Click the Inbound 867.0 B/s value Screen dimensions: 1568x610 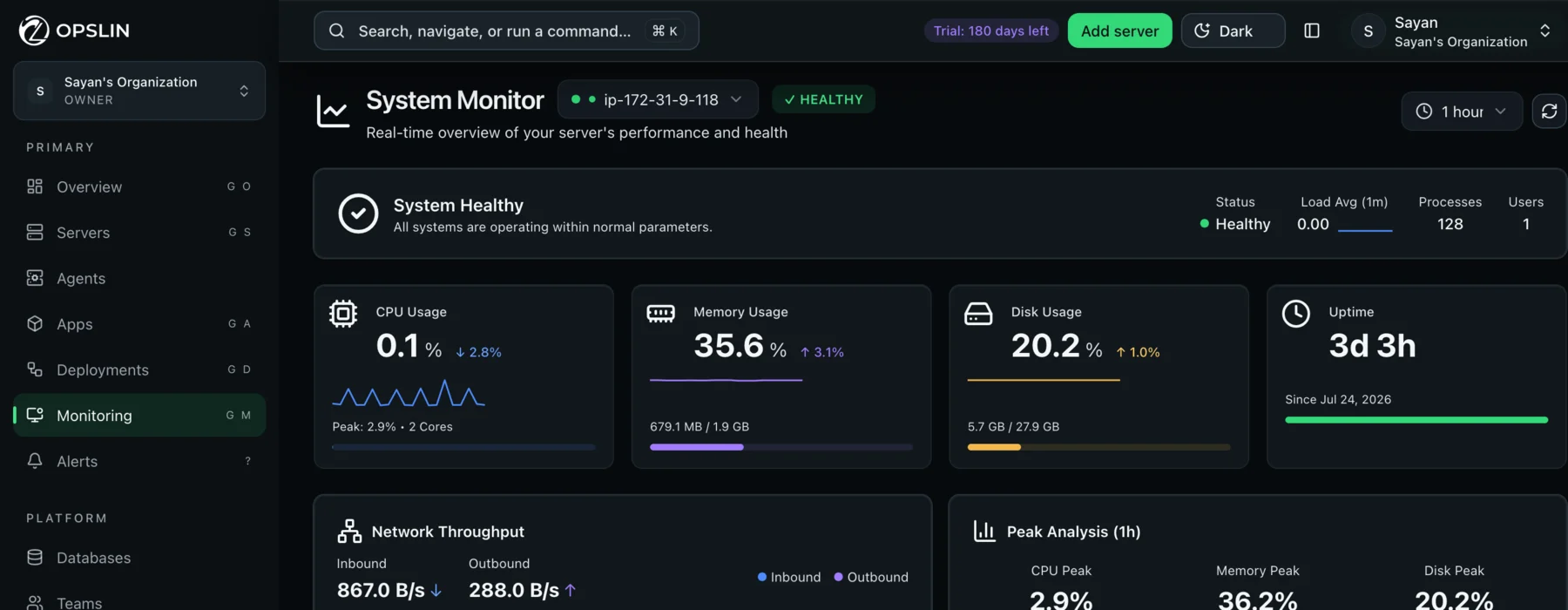(x=381, y=590)
